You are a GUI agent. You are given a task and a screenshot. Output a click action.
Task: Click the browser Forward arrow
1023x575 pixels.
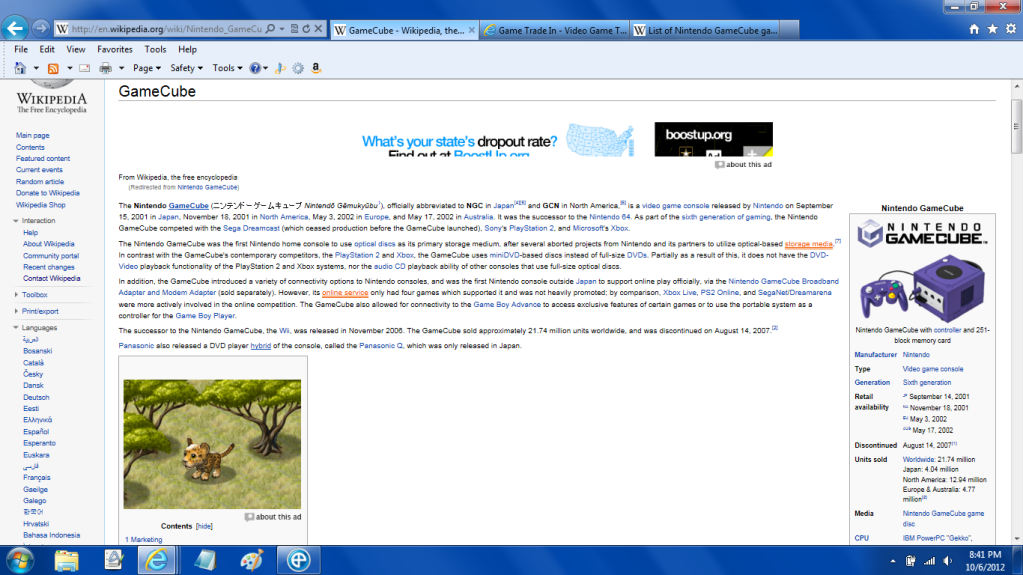point(40,29)
